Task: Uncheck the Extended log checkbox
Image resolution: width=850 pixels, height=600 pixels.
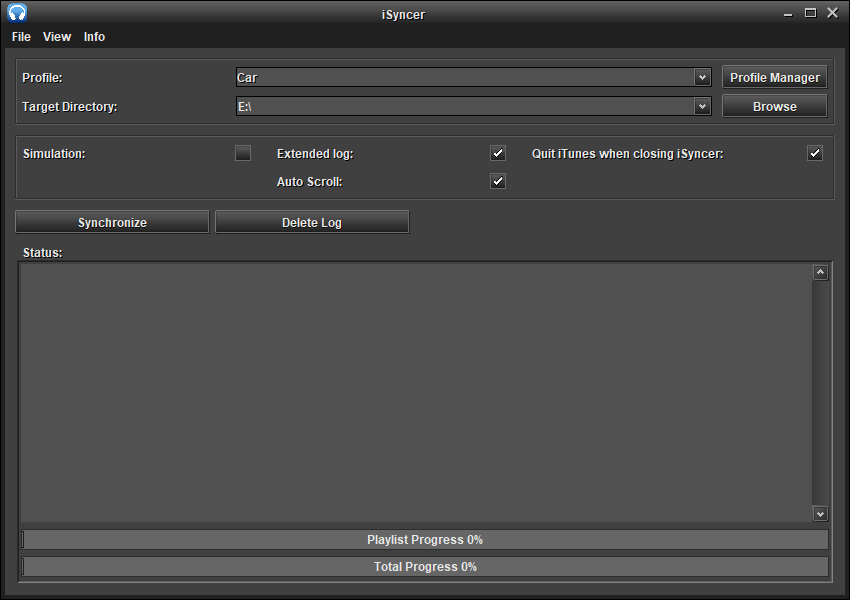Action: [x=498, y=153]
